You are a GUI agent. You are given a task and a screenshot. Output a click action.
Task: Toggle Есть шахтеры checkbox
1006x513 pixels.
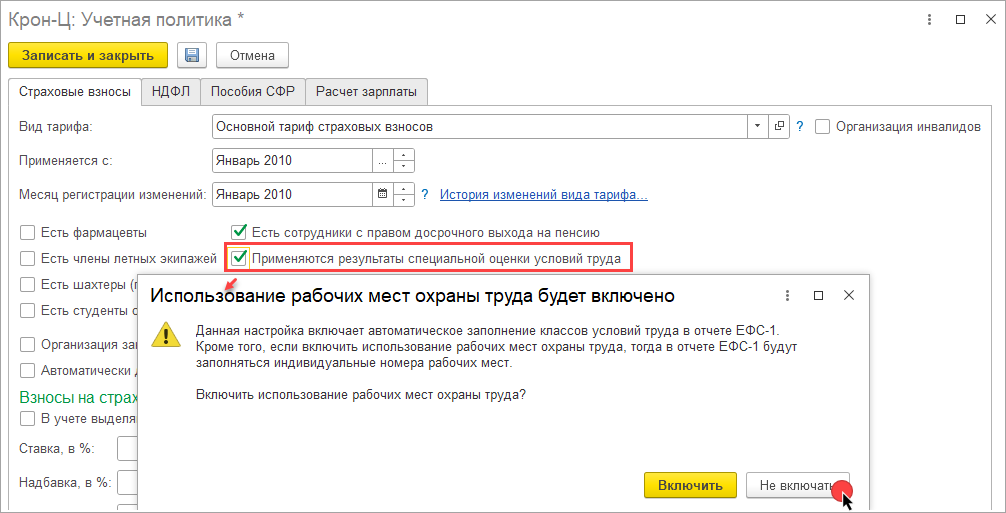pyautogui.click(x=27, y=284)
